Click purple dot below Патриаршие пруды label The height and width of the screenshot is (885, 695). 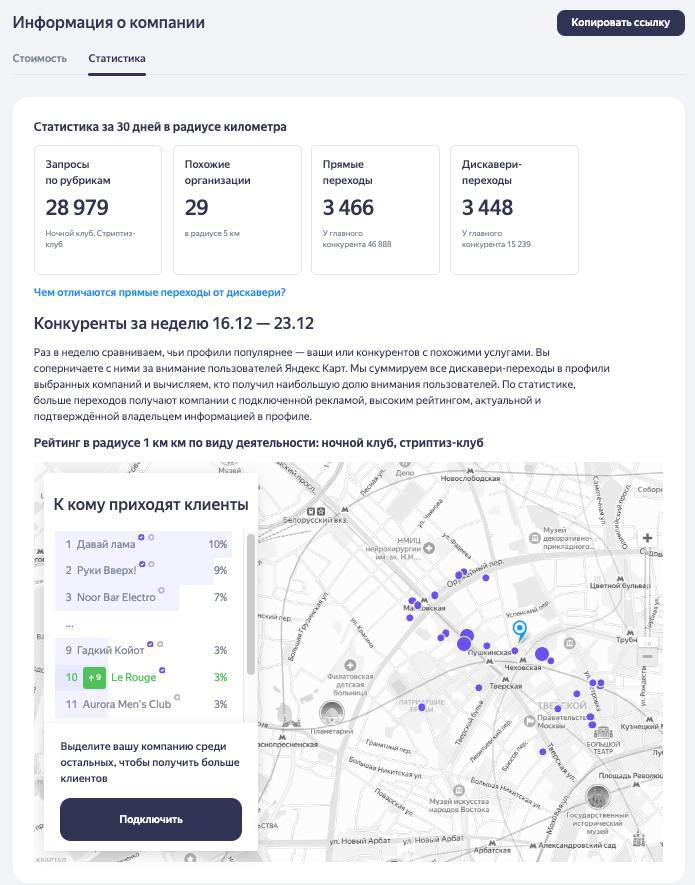click(x=421, y=707)
